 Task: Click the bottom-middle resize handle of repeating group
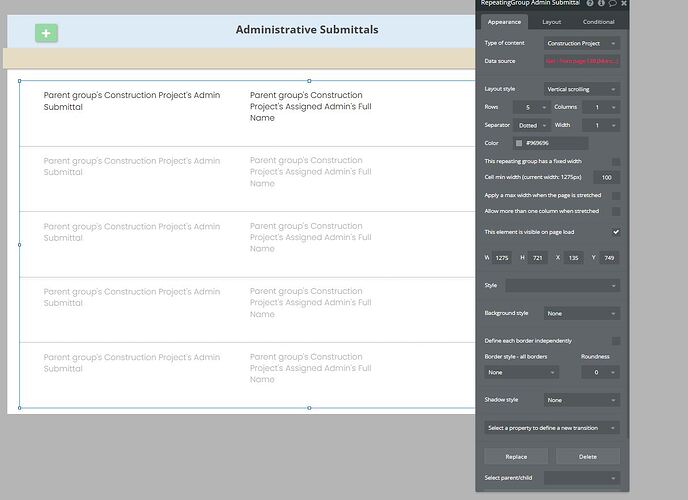click(309, 408)
